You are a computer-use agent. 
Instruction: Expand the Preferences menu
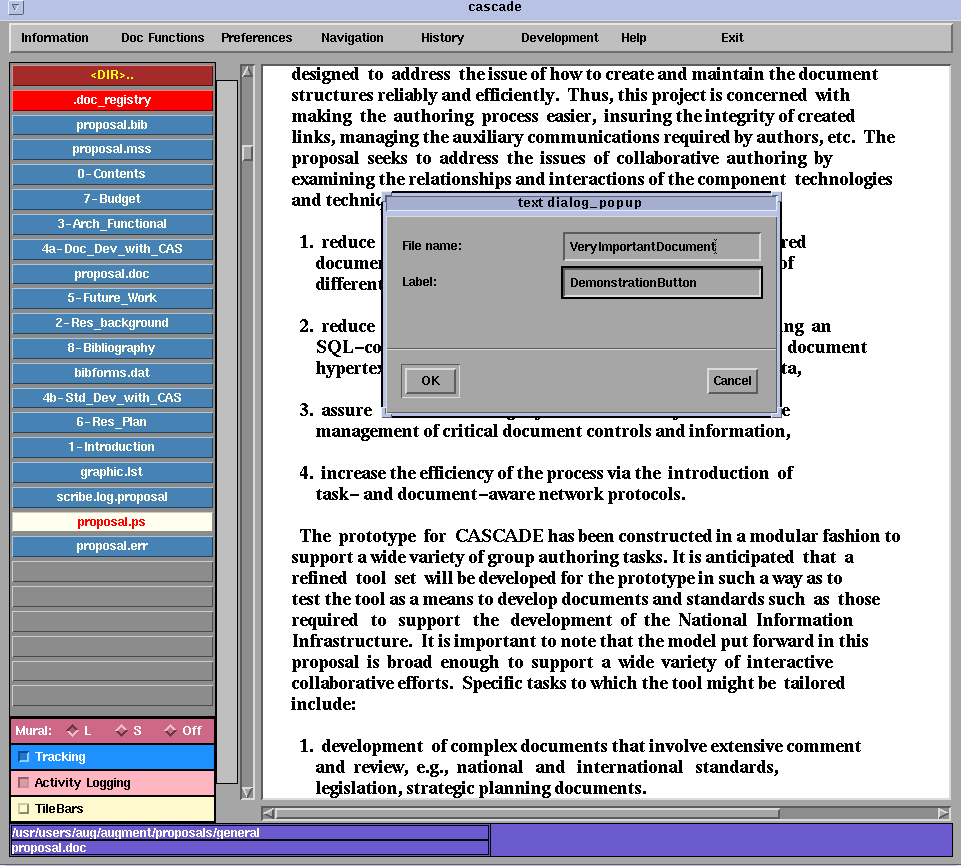point(256,38)
